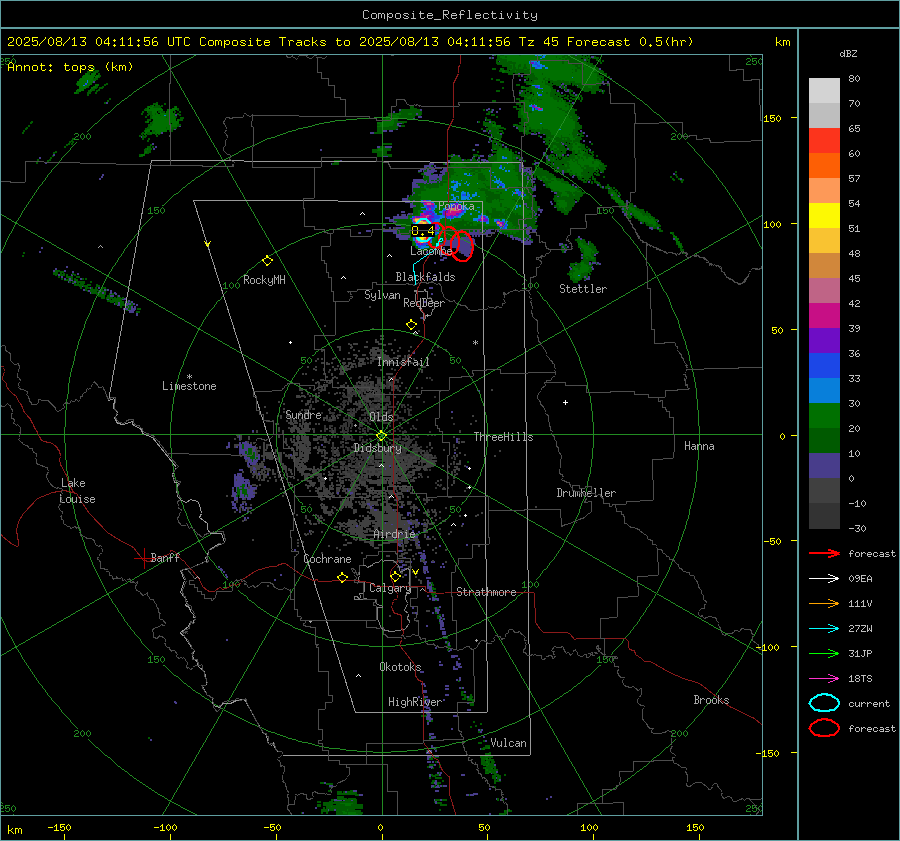
Task: Click the Sundre city label
Action: (x=303, y=414)
